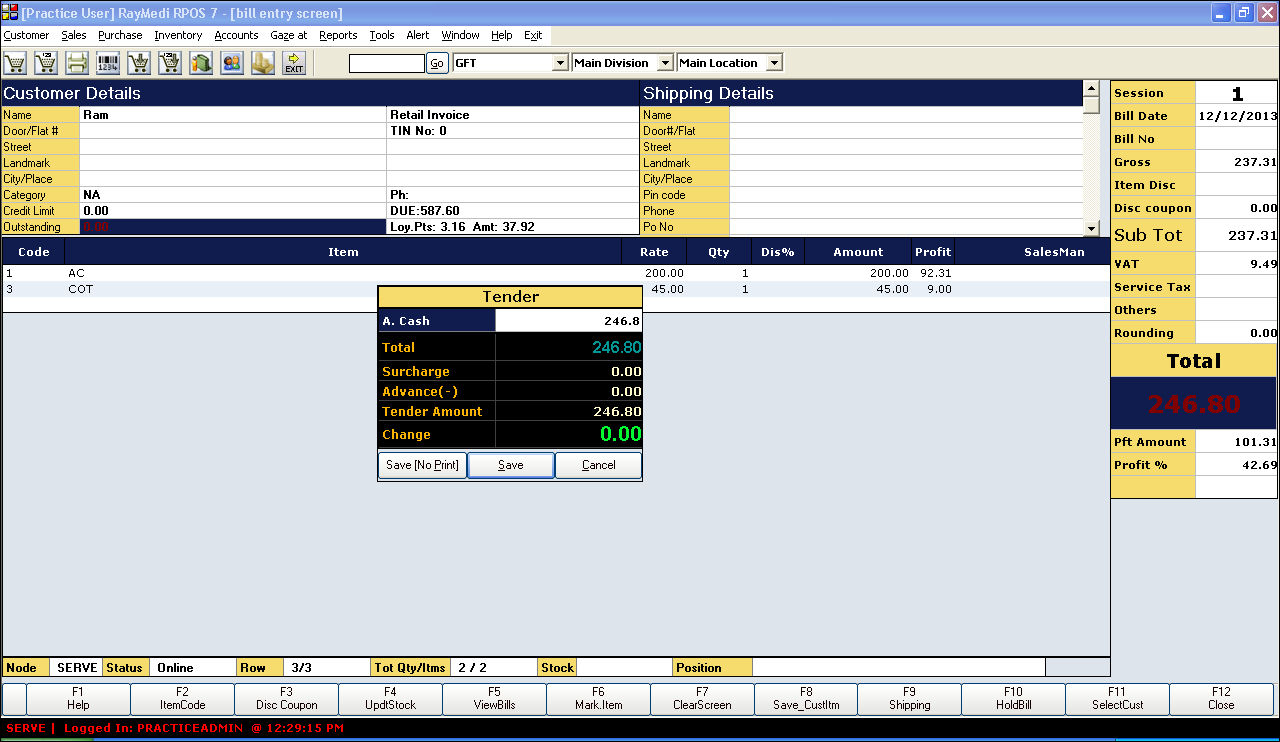1280x742 pixels.
Task: Click the printer toolbar icon
Action: pyautogui.click(x=77, y=63)
